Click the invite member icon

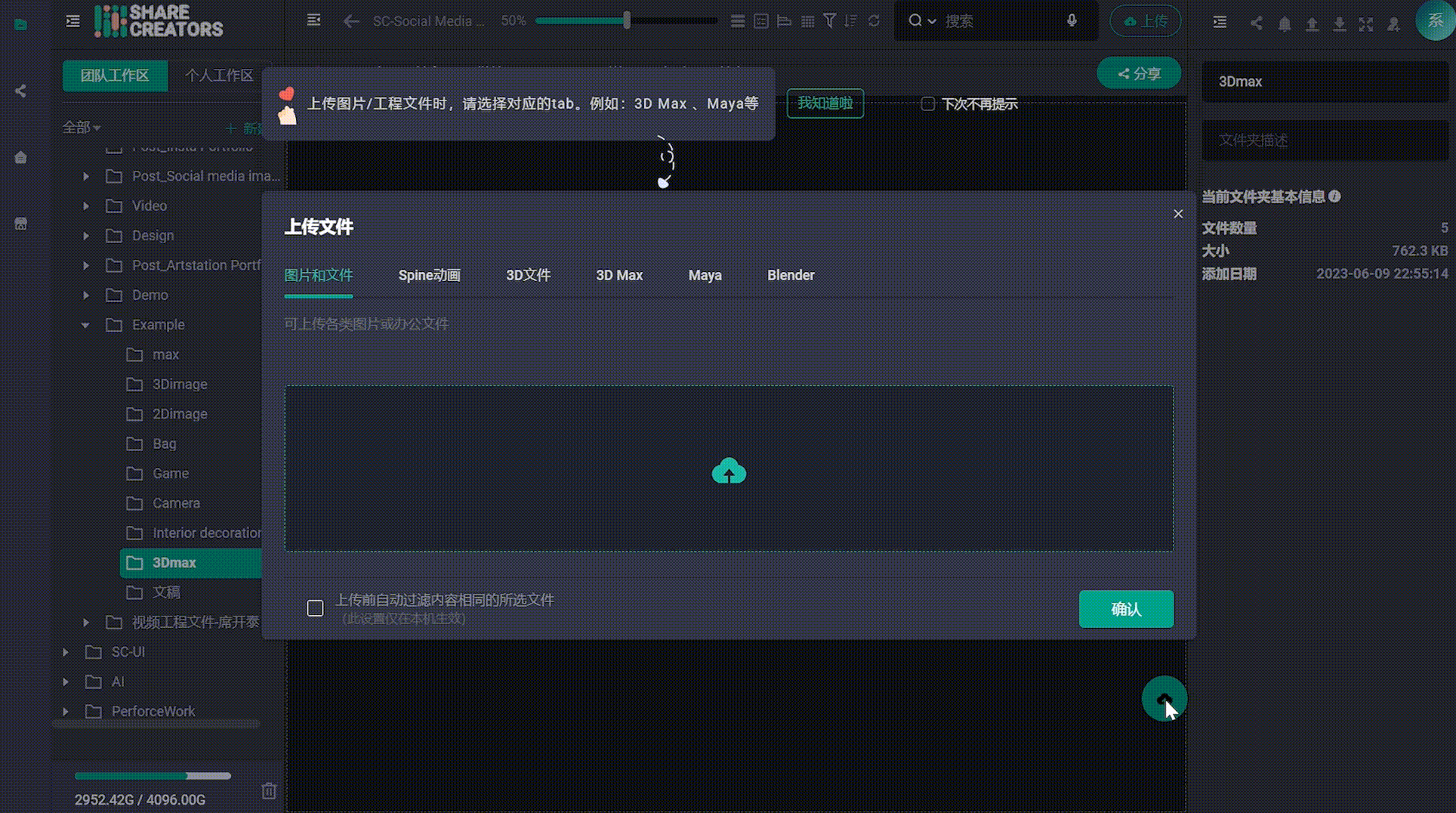tap(1393, 24)
